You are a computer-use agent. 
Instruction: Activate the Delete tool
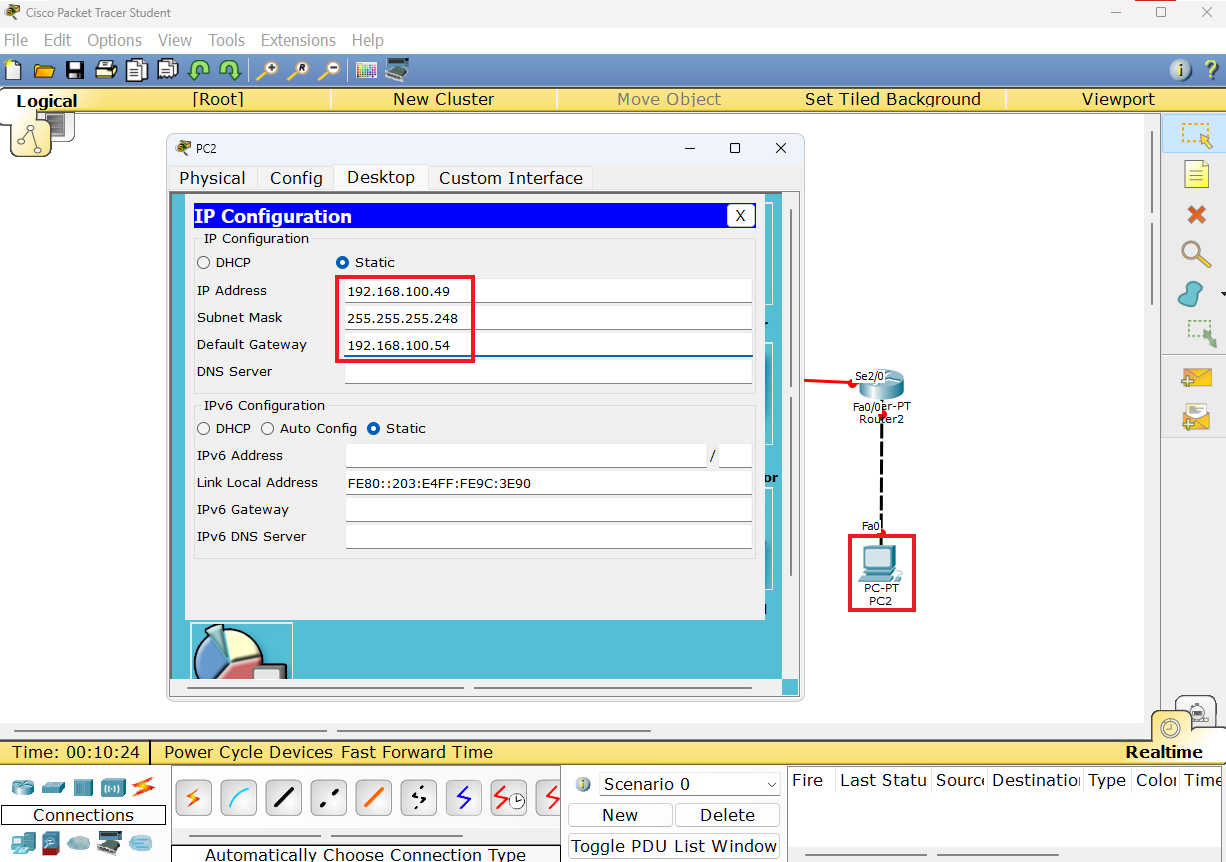coord(1196,214)
